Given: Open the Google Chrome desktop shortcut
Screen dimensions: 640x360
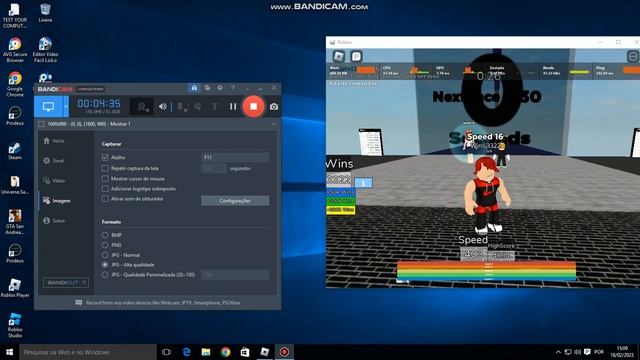Looking at the screenshot, I should [15, 84].
